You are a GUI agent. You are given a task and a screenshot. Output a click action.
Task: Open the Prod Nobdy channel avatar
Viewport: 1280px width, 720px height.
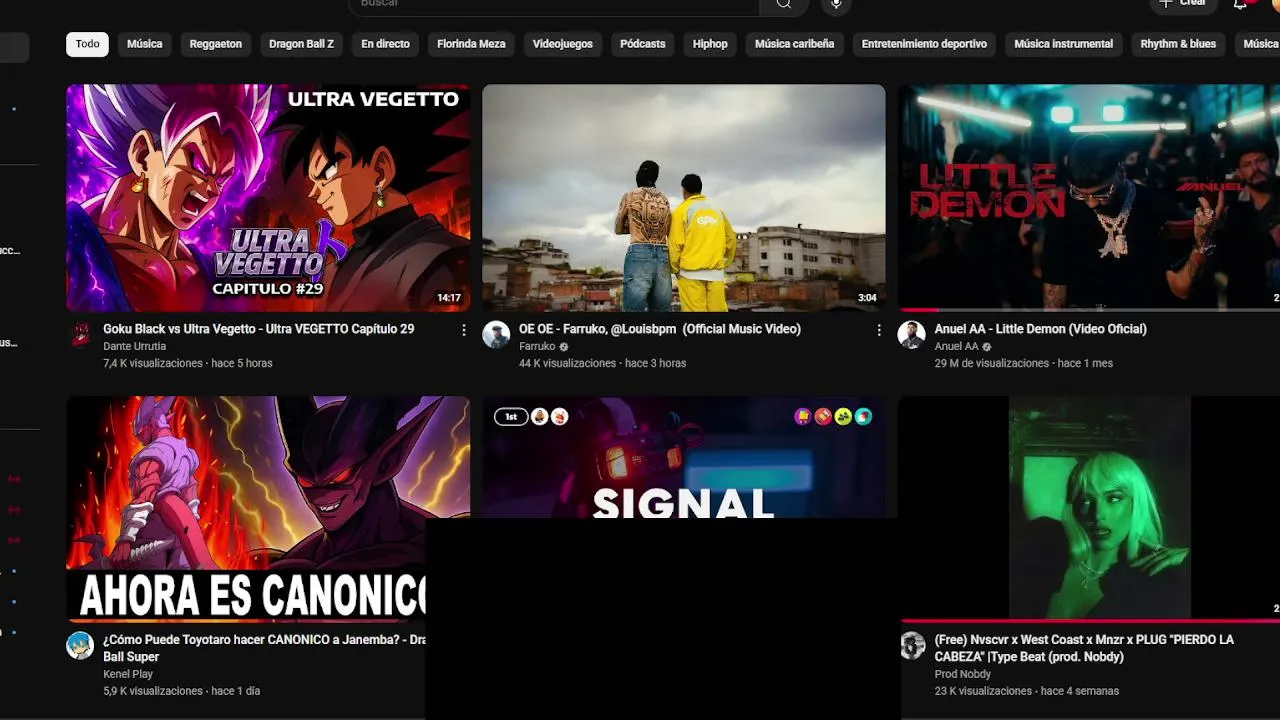(x=911, y=646)
